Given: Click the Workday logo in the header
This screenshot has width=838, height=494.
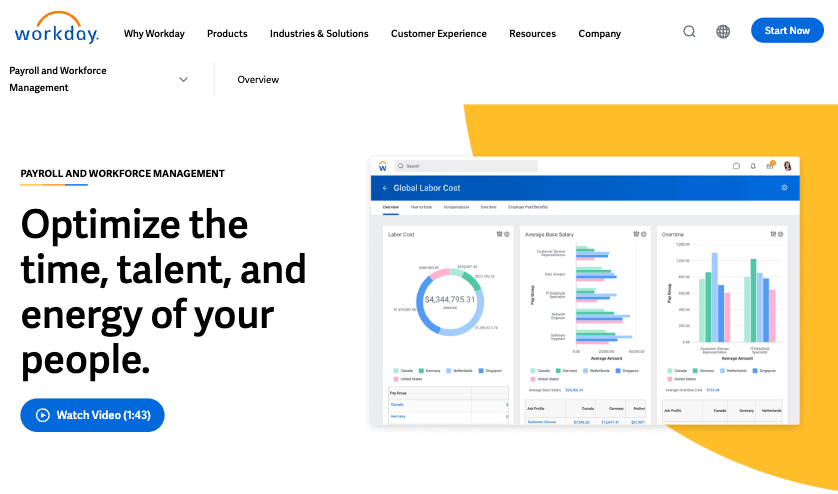Looking at the screenshot, I should point(57,28).
